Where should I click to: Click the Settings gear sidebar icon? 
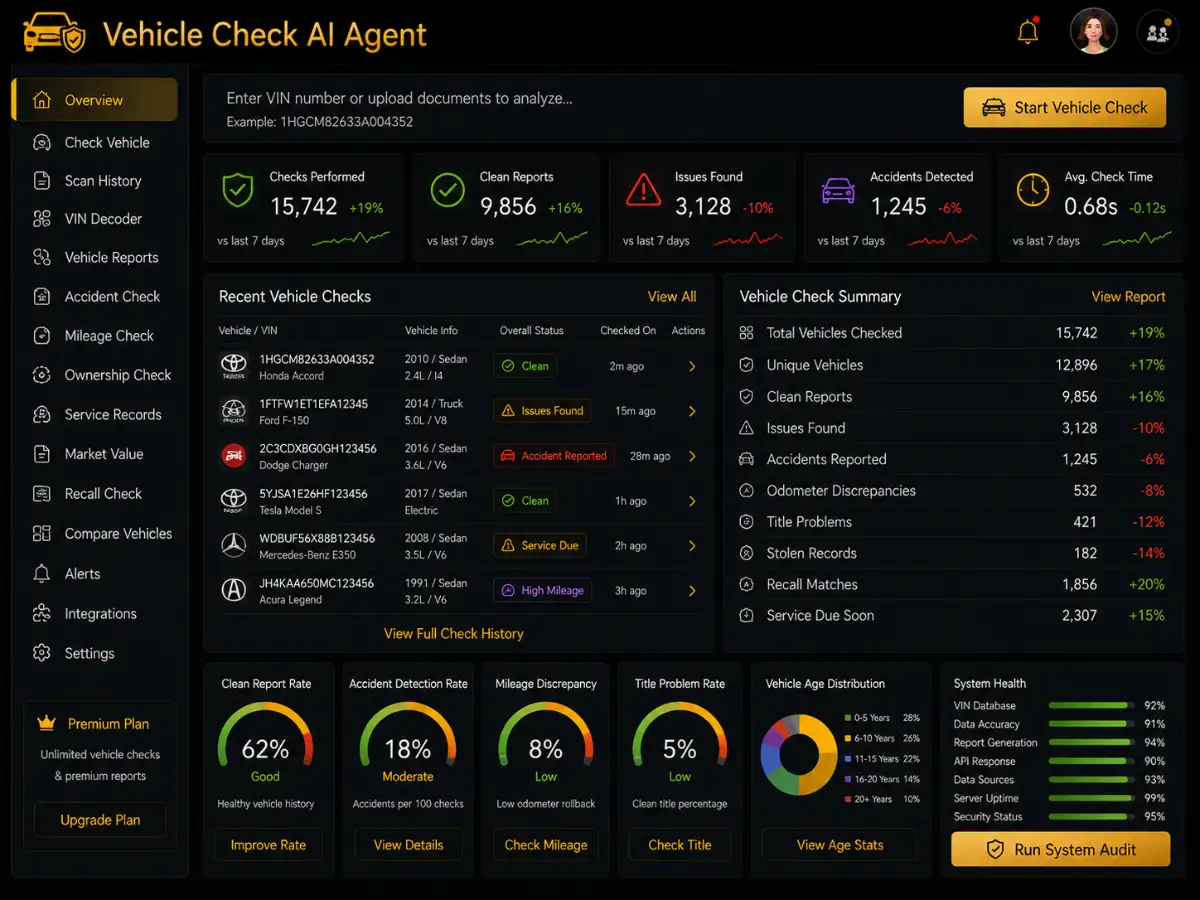pos(42,653)
